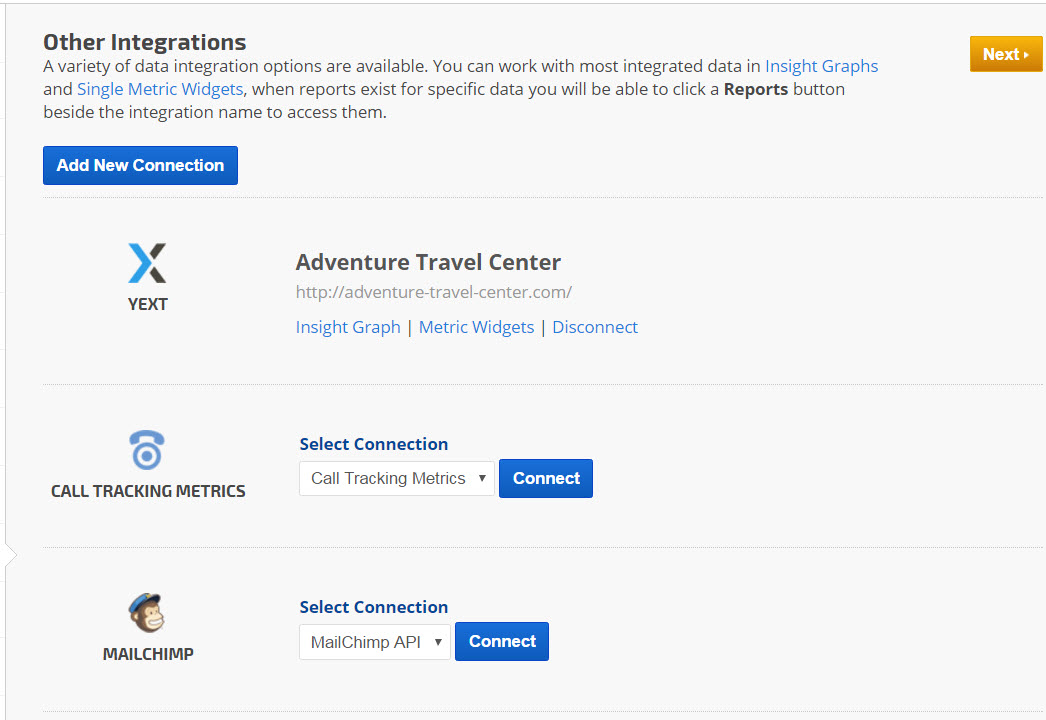The image size is (1046, 720).
Task: Select the Adventure Travel Center heading
Action: (428, 262)
